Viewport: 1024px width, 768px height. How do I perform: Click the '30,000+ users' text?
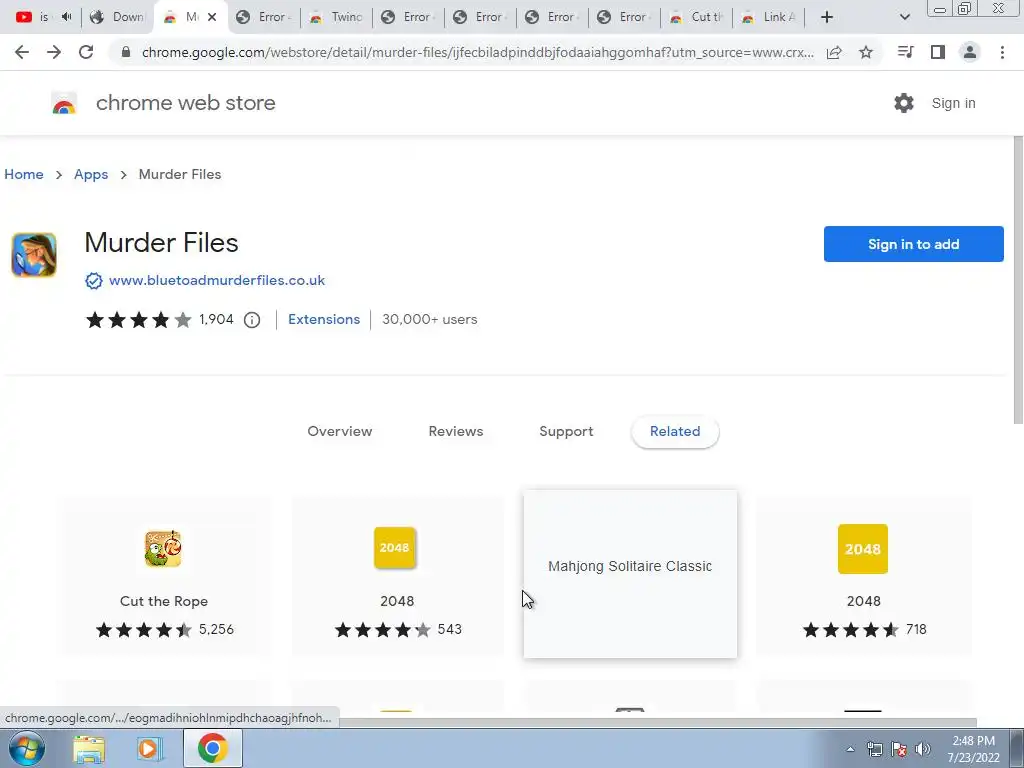(x=430, y=319)
